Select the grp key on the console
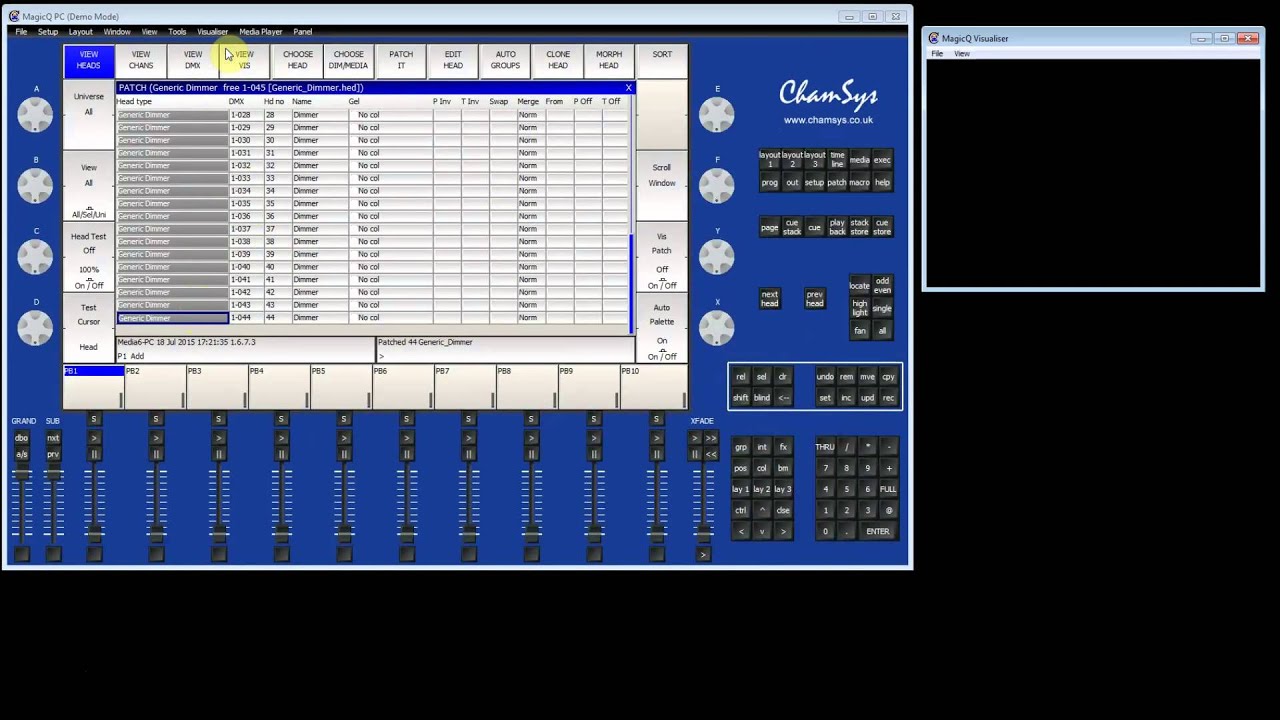 point(740,447)
